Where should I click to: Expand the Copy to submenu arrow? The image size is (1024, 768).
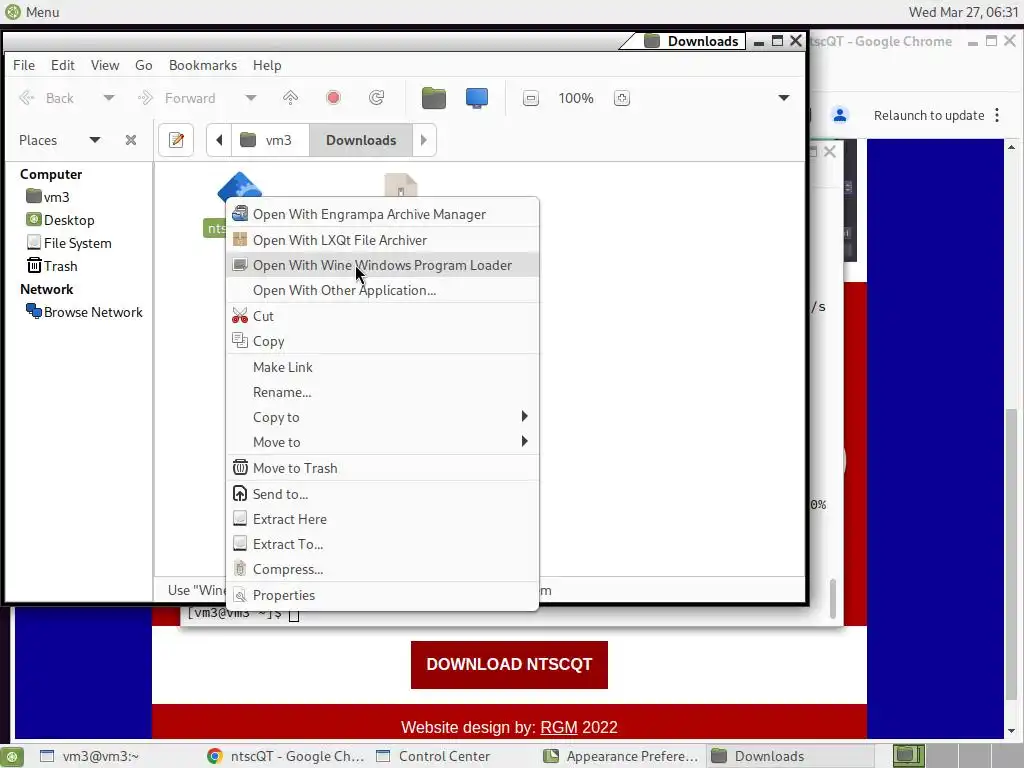tap(524, 417)
